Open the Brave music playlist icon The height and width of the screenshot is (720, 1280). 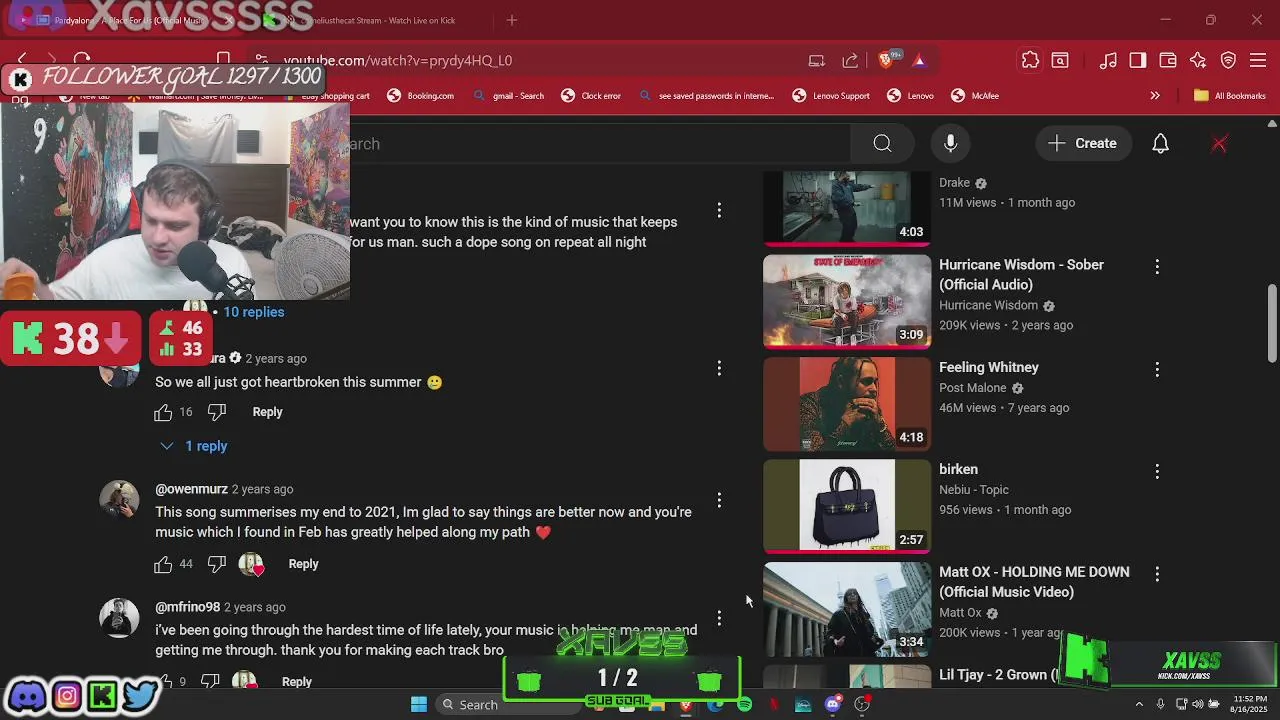1107,61
